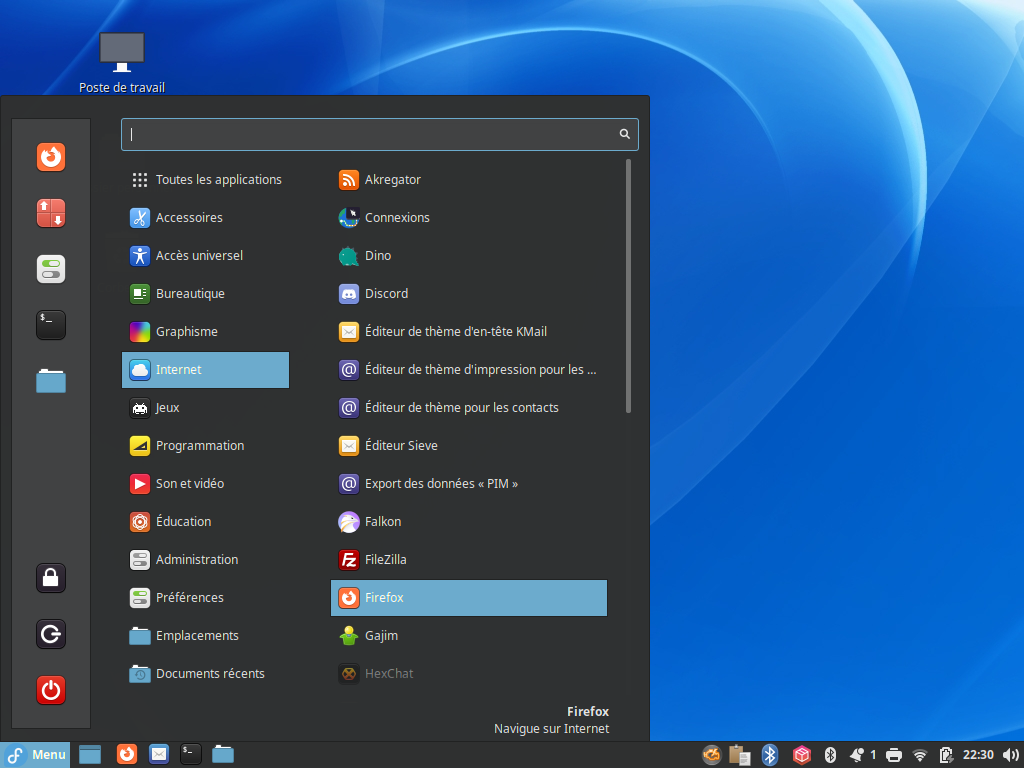The image size is (1024, 768).
Task: Select the Internet category
Action: (205, 370)
